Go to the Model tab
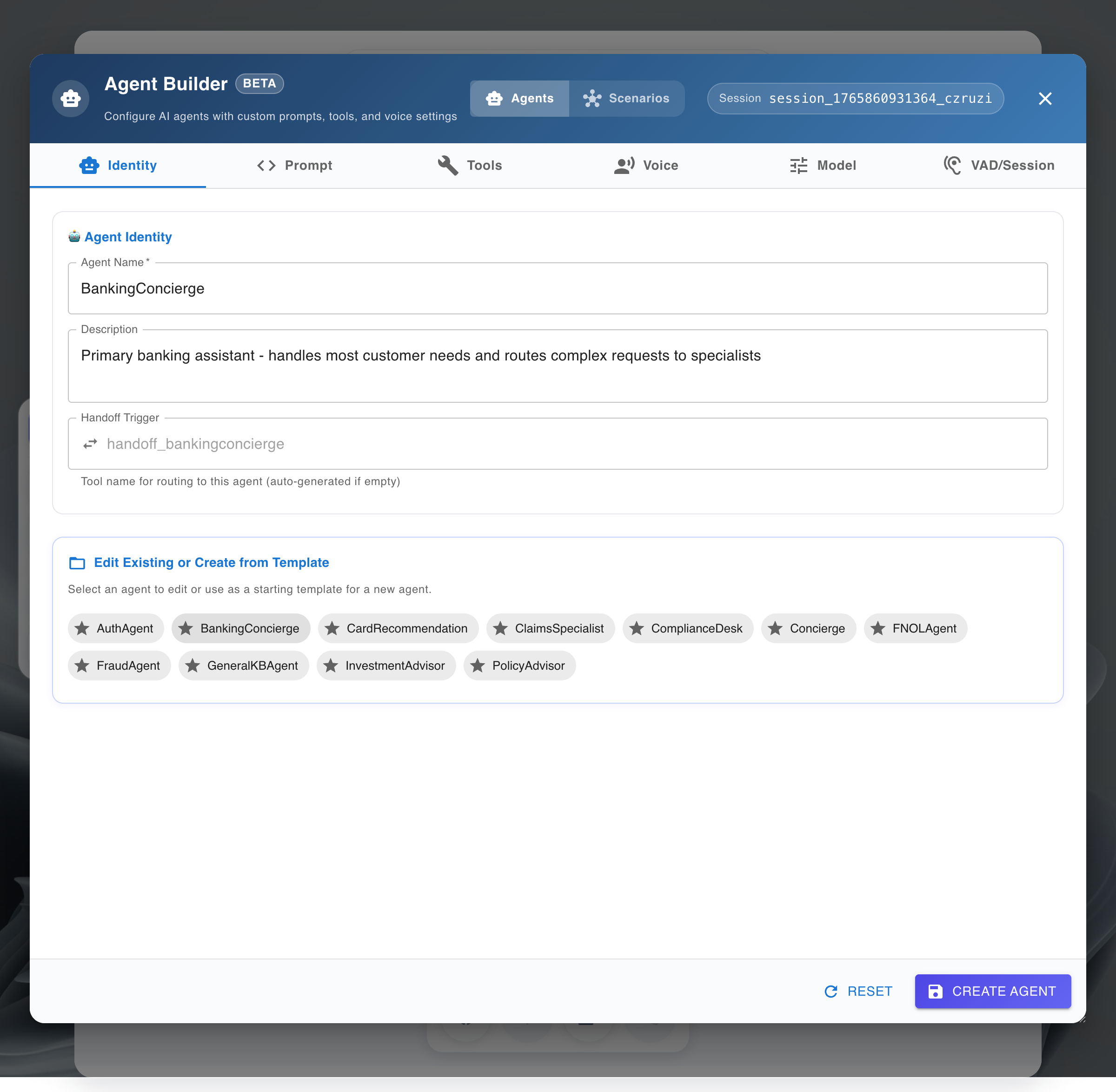This screenshot has height=1092, width=1116. click(x=823, y=166)
